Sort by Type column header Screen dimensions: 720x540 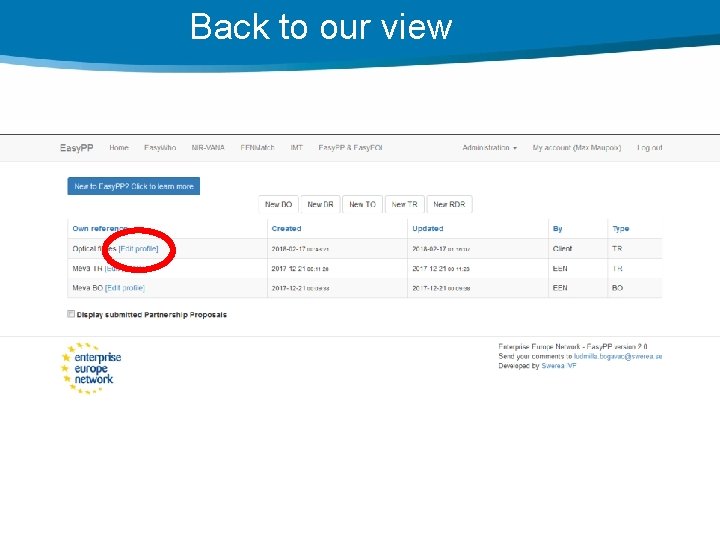620,229
